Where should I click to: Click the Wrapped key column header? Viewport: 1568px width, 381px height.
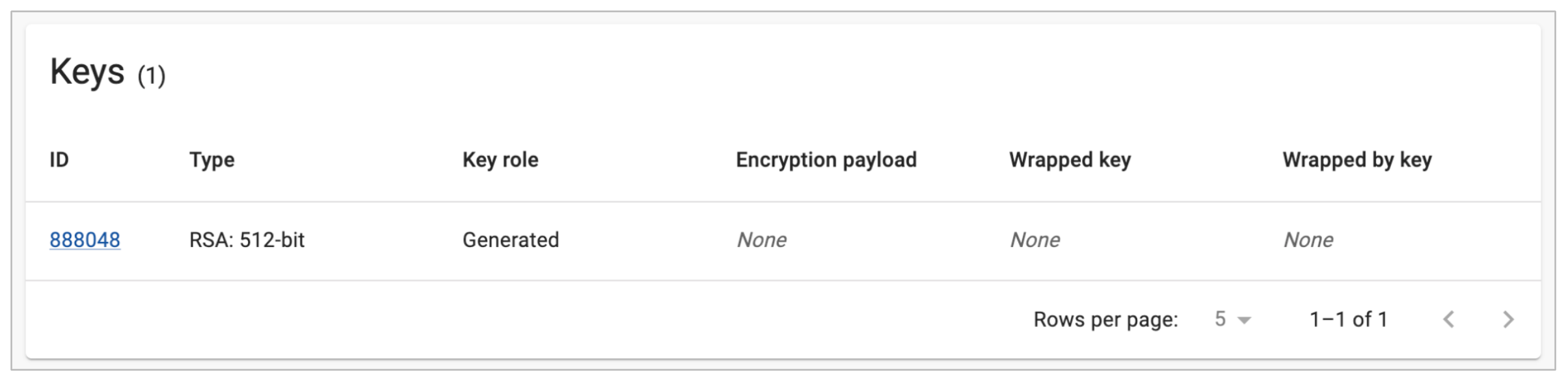[1070, 160]
